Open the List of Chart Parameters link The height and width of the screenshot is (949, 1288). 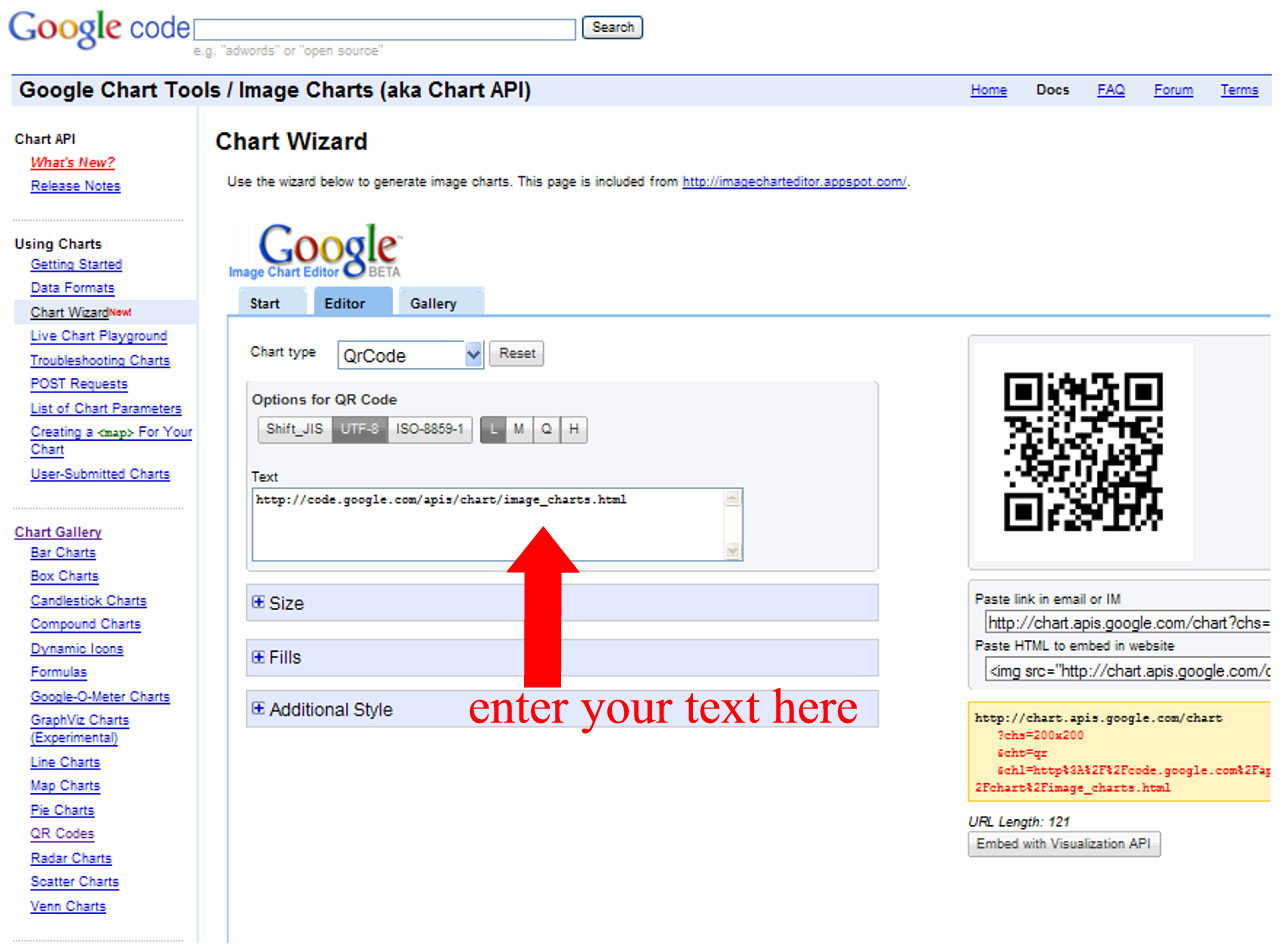[x=106, y=409]
